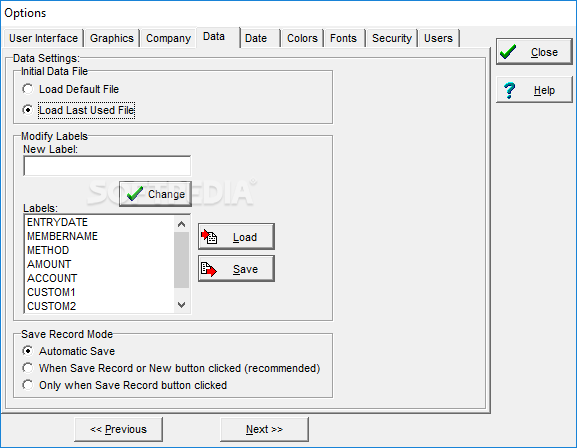The width and height of the screenshot is (577, 448).
Task: Switch to the Security tab
Action: coord(392,38)
